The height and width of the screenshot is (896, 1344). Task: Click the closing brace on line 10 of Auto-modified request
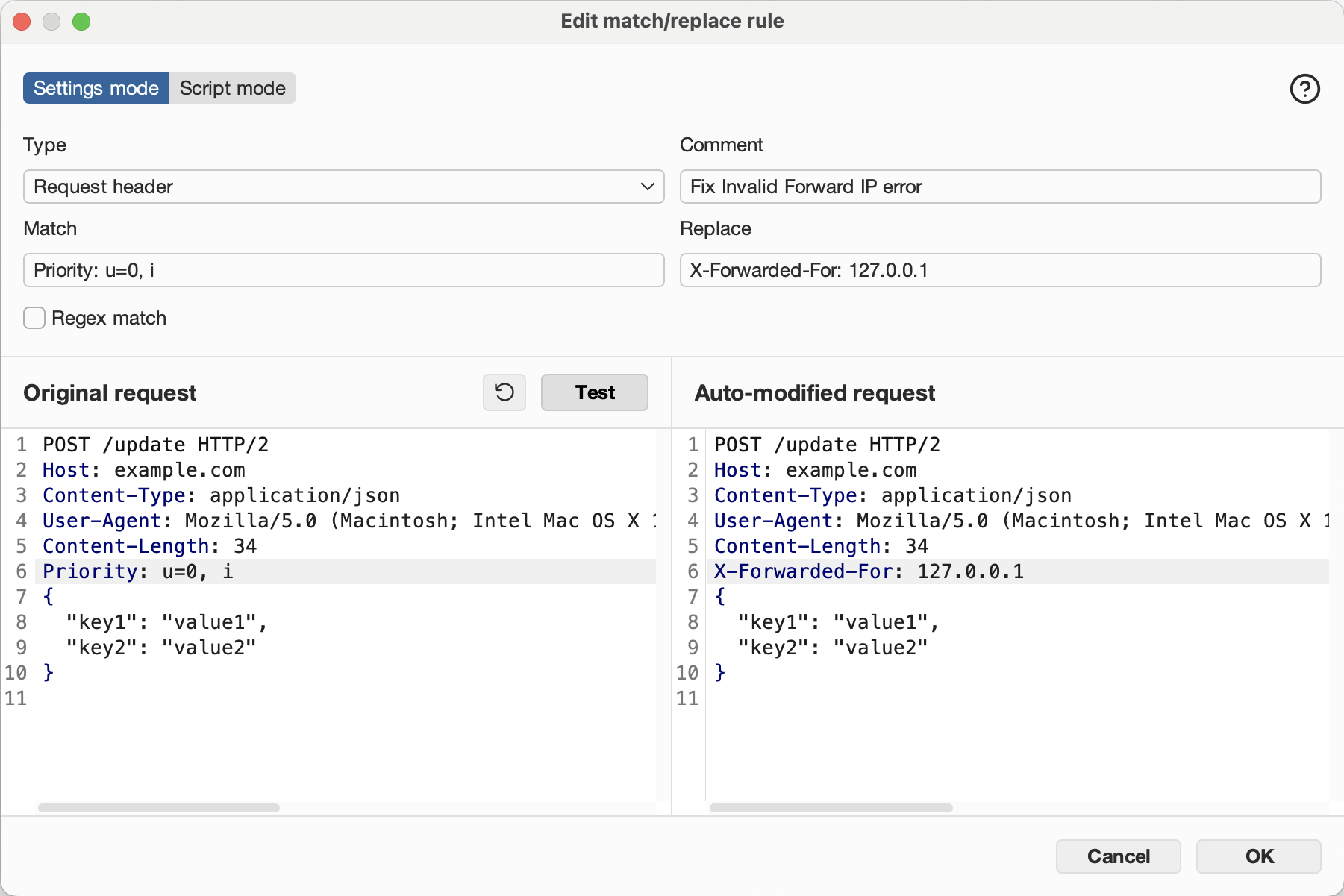(x=720, y=673)
